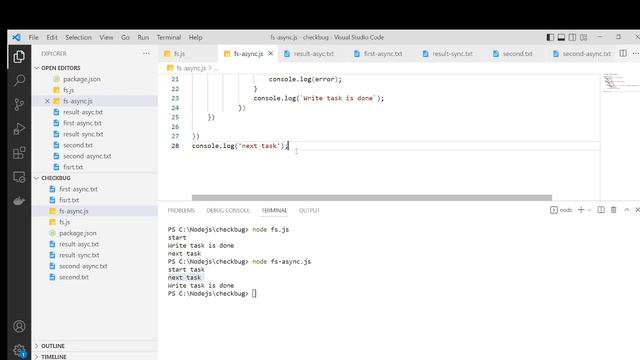This screenshot has width=640, height=360.
Task: Open the View menu
Action: 106,37
